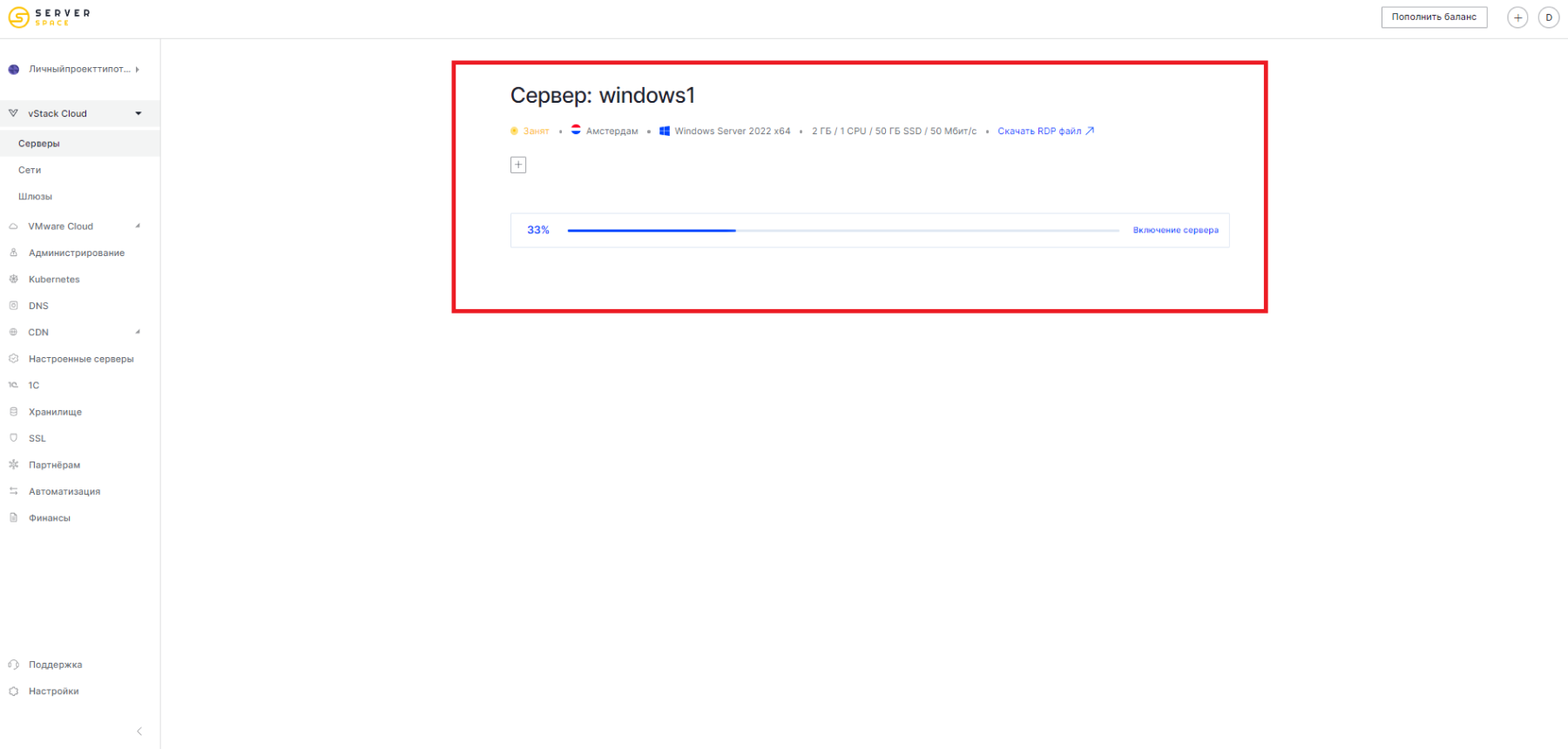Click the Администрирование icon

click(13, 253)
